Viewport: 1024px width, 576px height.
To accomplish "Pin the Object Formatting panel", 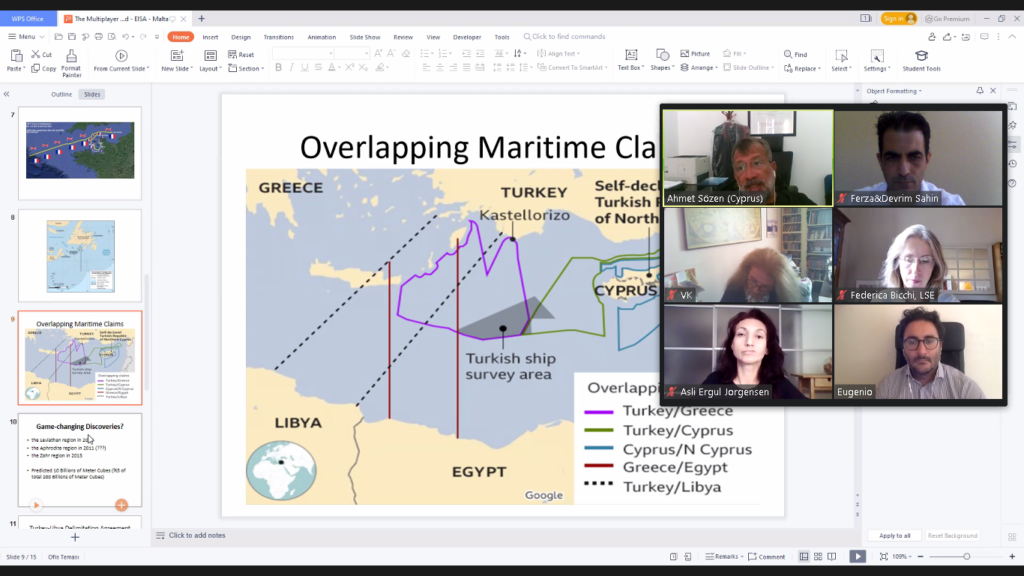I will (x=980, y=91).
